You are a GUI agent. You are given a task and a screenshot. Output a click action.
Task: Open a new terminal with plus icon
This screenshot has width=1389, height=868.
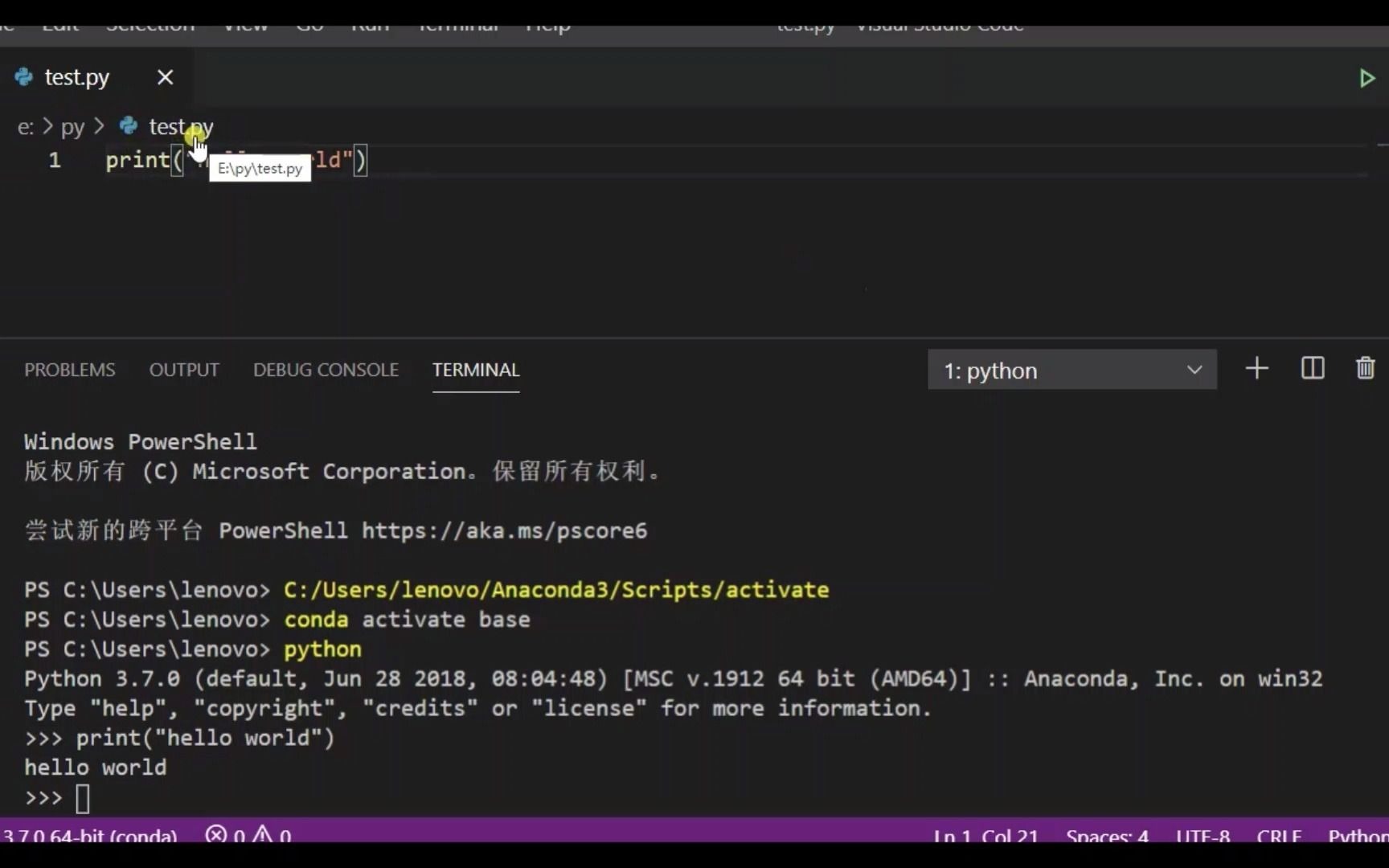tap(1256, 368)
